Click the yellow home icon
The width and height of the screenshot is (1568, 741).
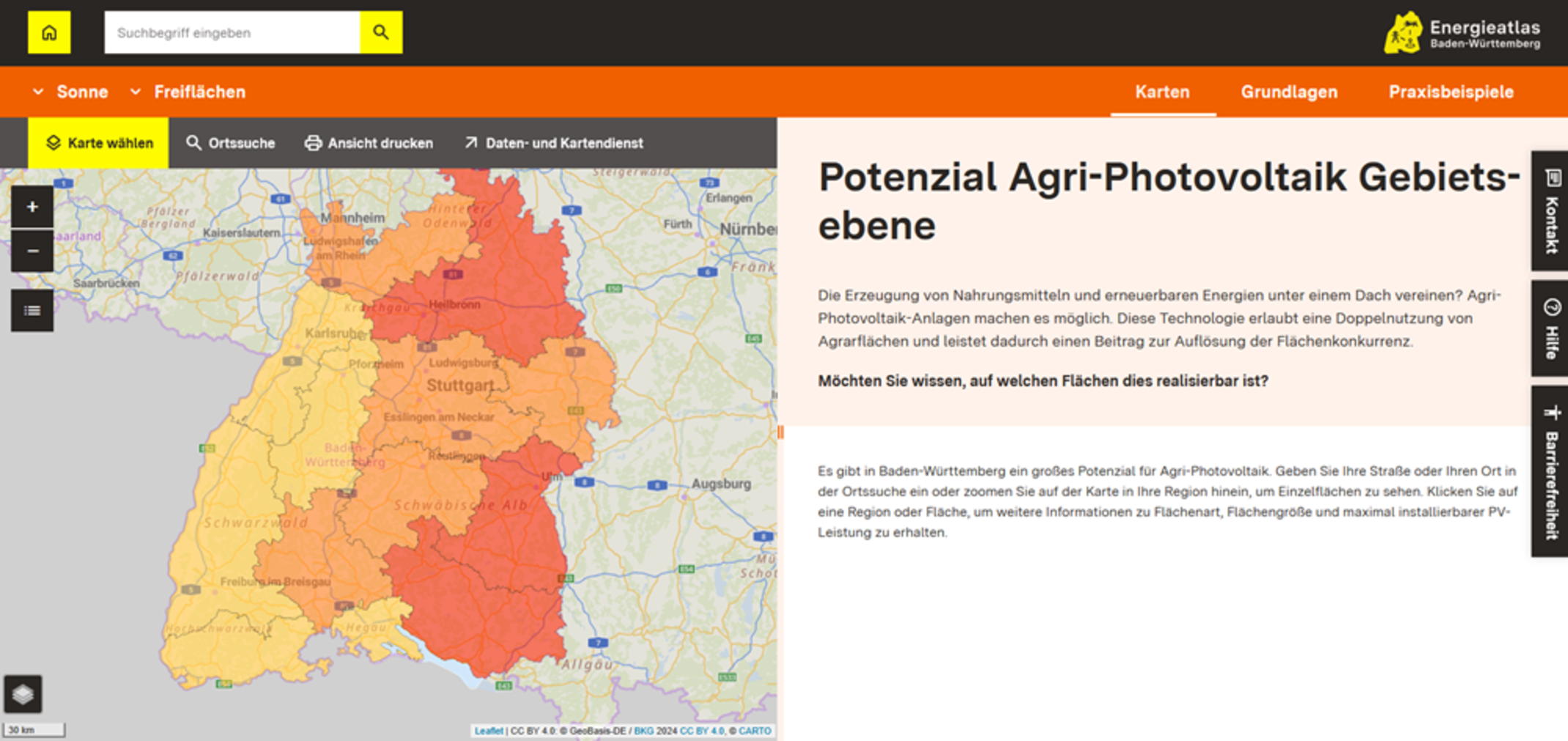point(49,32)
